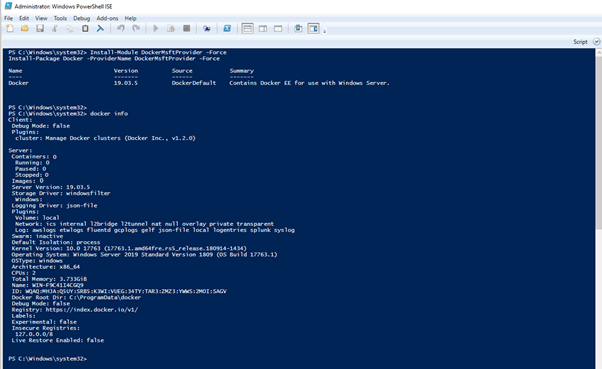Show script pane top layout icon
Screen dimensions: 602x369
(x=248, y=28)
